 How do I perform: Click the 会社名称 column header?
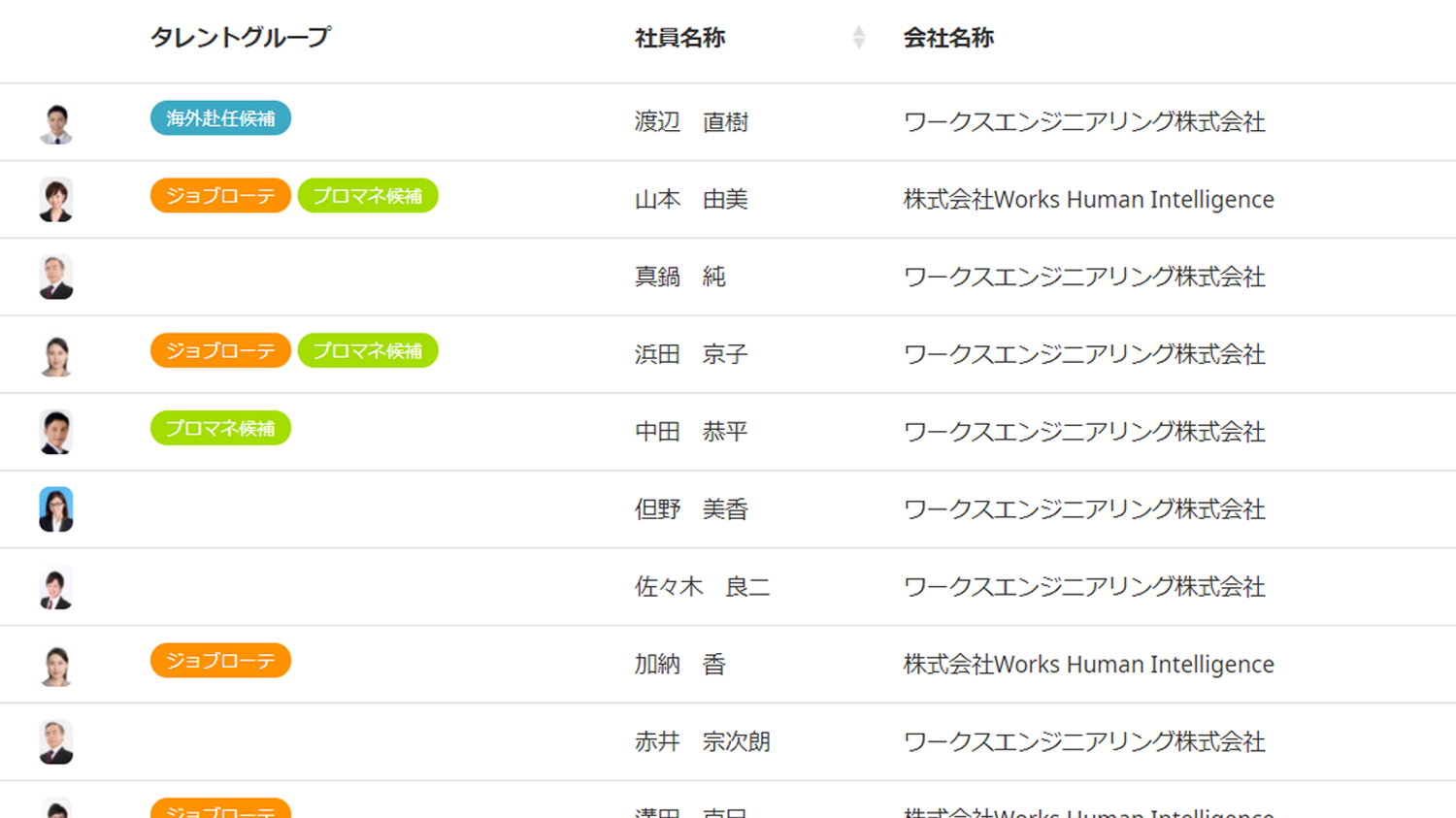coord(947,38)
